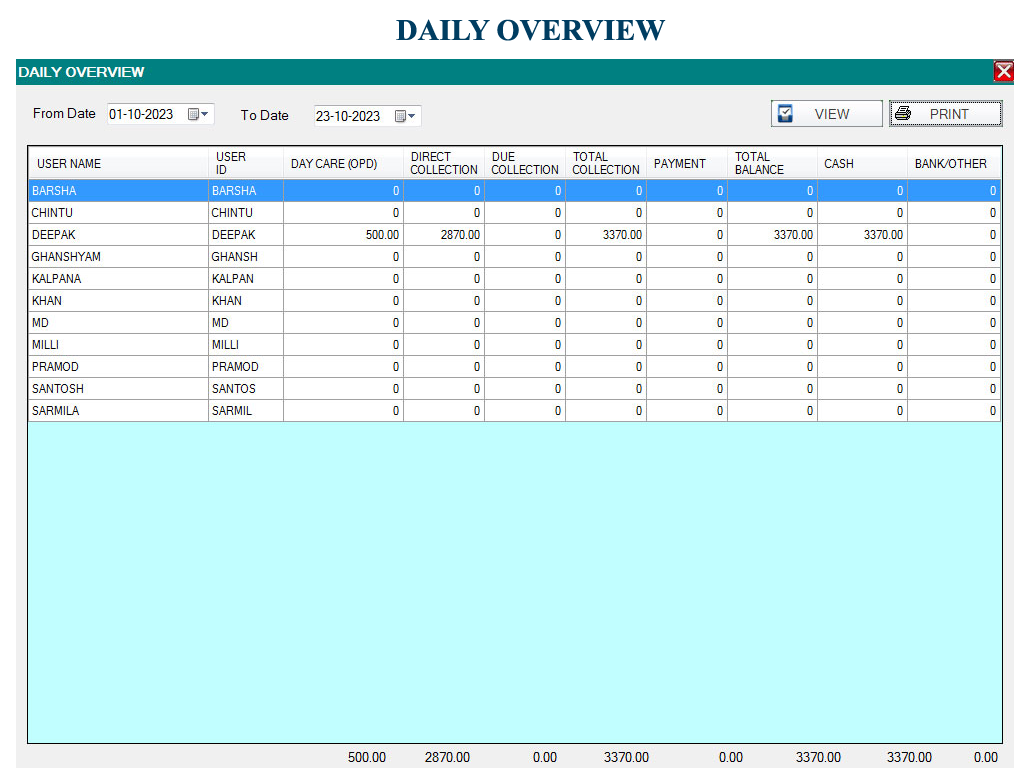Click the VIEW button
Image resolution: width=1024 pixels, height=768 pixels.
827,114
